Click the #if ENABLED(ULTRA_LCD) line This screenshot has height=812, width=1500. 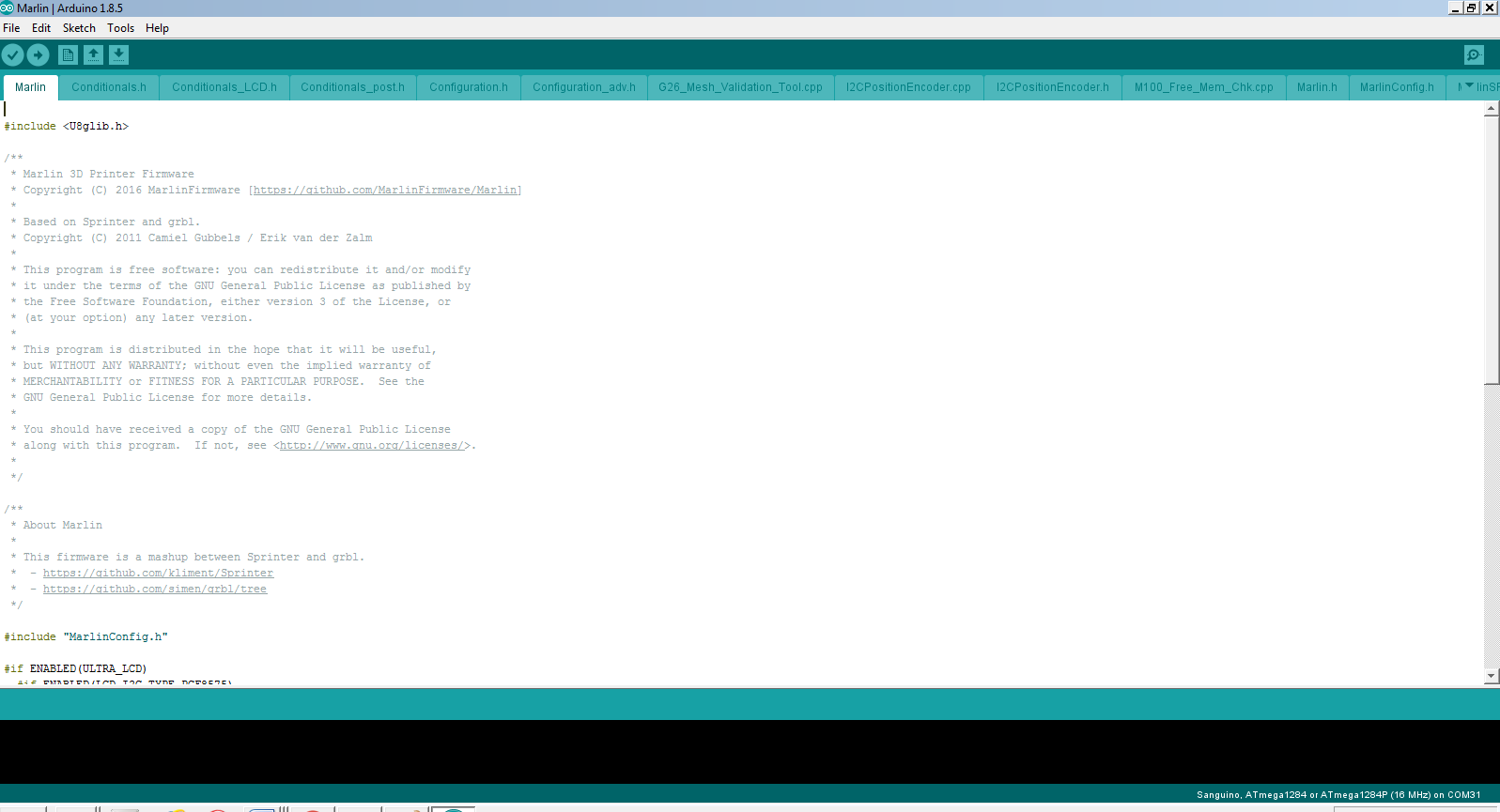[75, 668]
